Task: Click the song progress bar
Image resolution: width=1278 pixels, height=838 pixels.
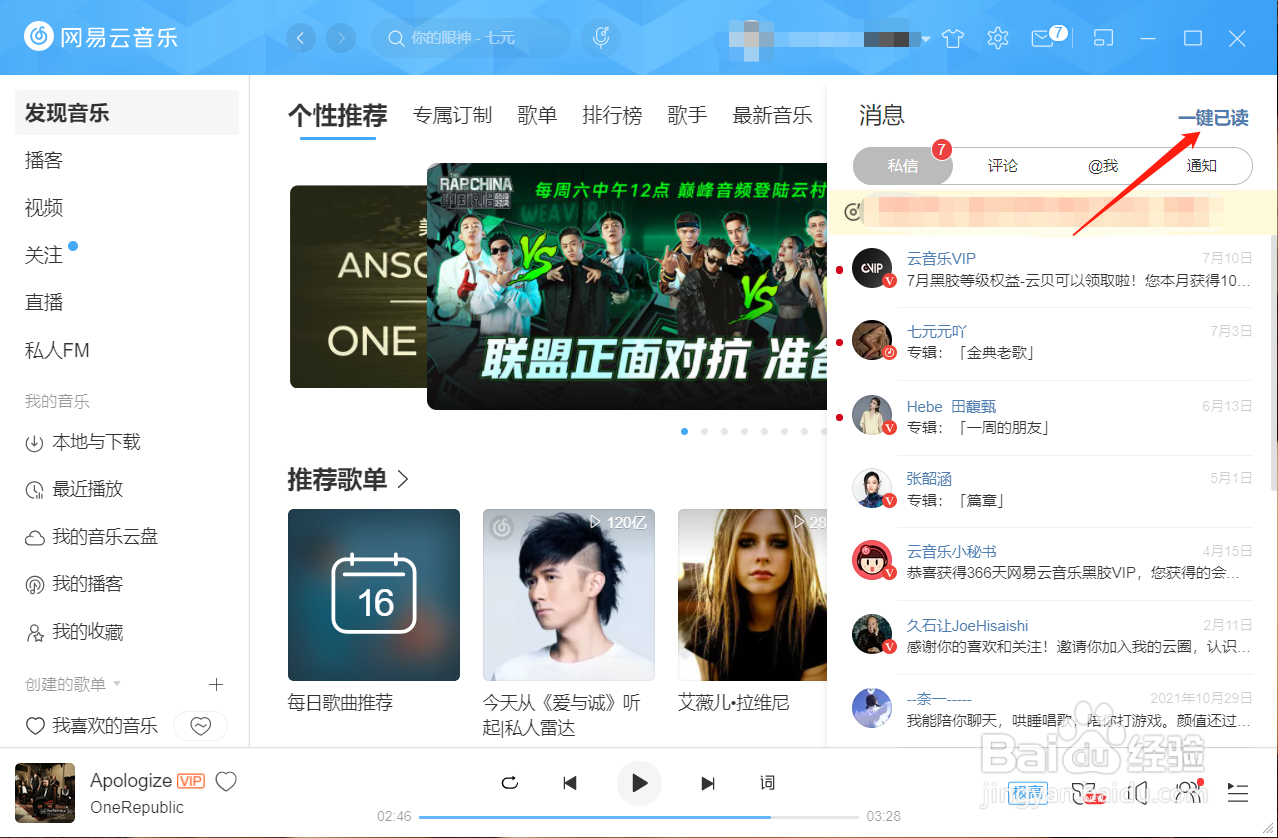Action: [640, 817]
